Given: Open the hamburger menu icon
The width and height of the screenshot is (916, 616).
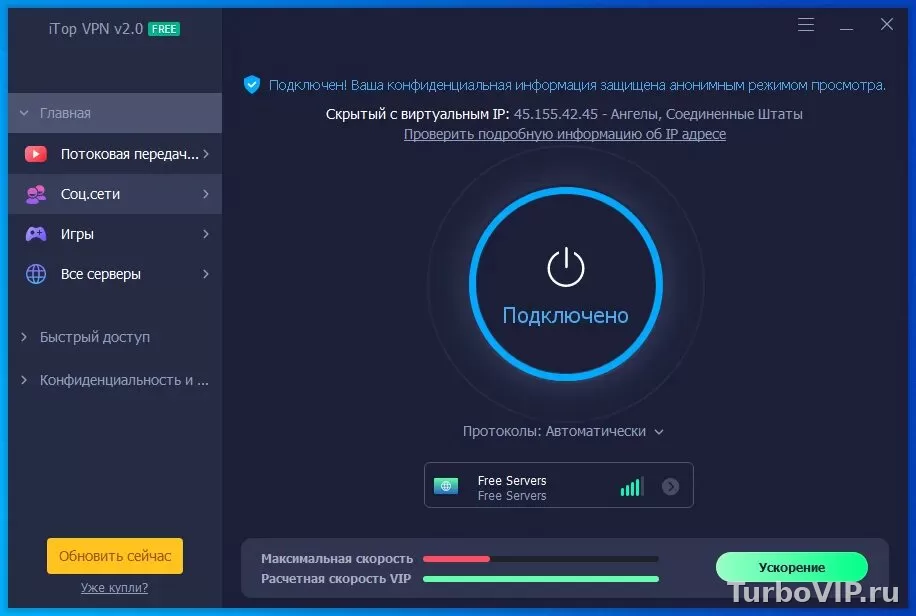Looking at the screenshot, I should (x=806, y=25).
